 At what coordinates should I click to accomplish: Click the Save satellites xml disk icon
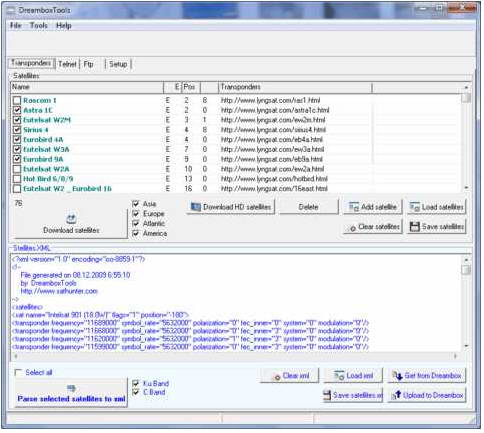[327, 395]
